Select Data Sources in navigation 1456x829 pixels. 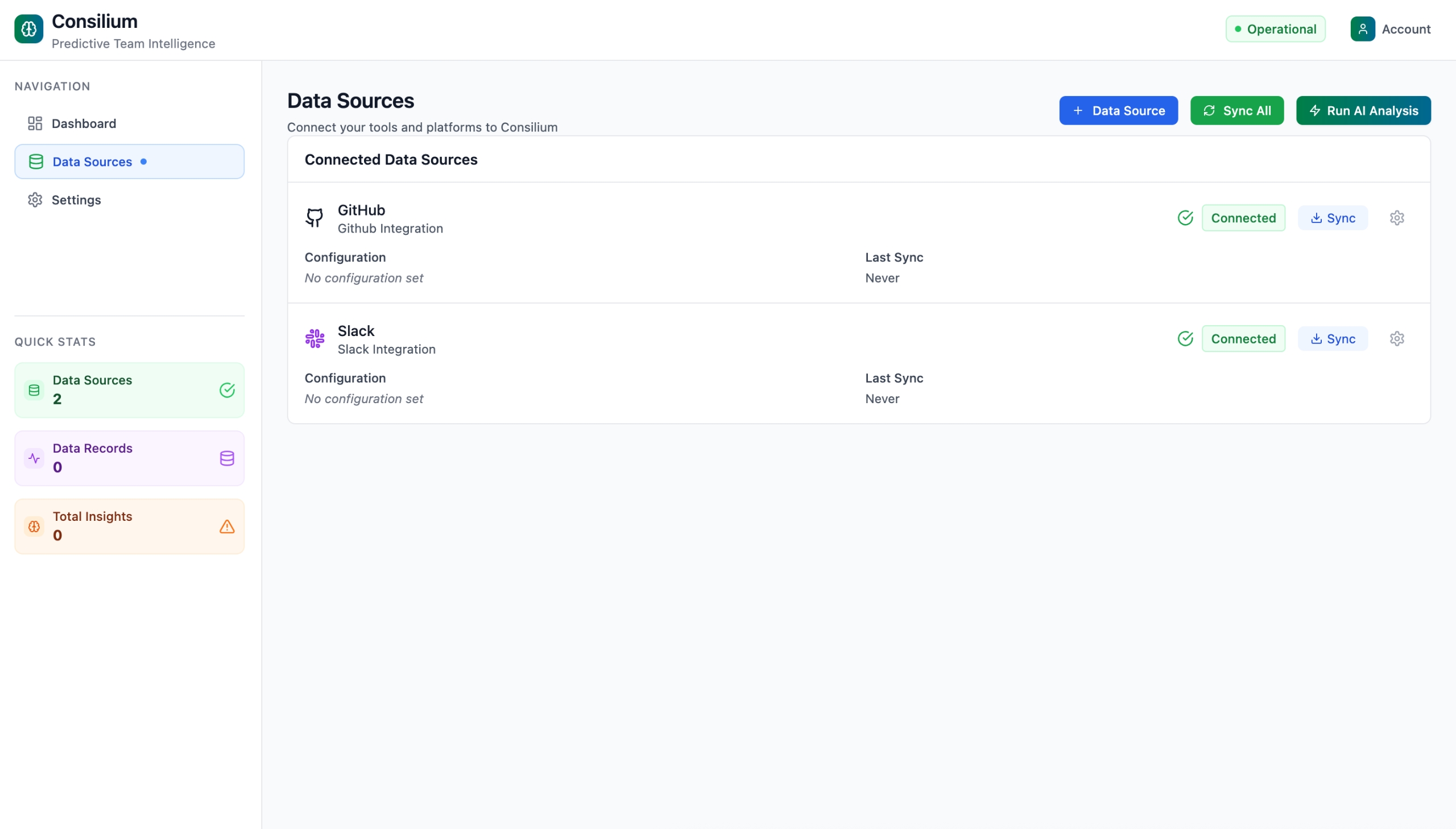pos(92,161)
